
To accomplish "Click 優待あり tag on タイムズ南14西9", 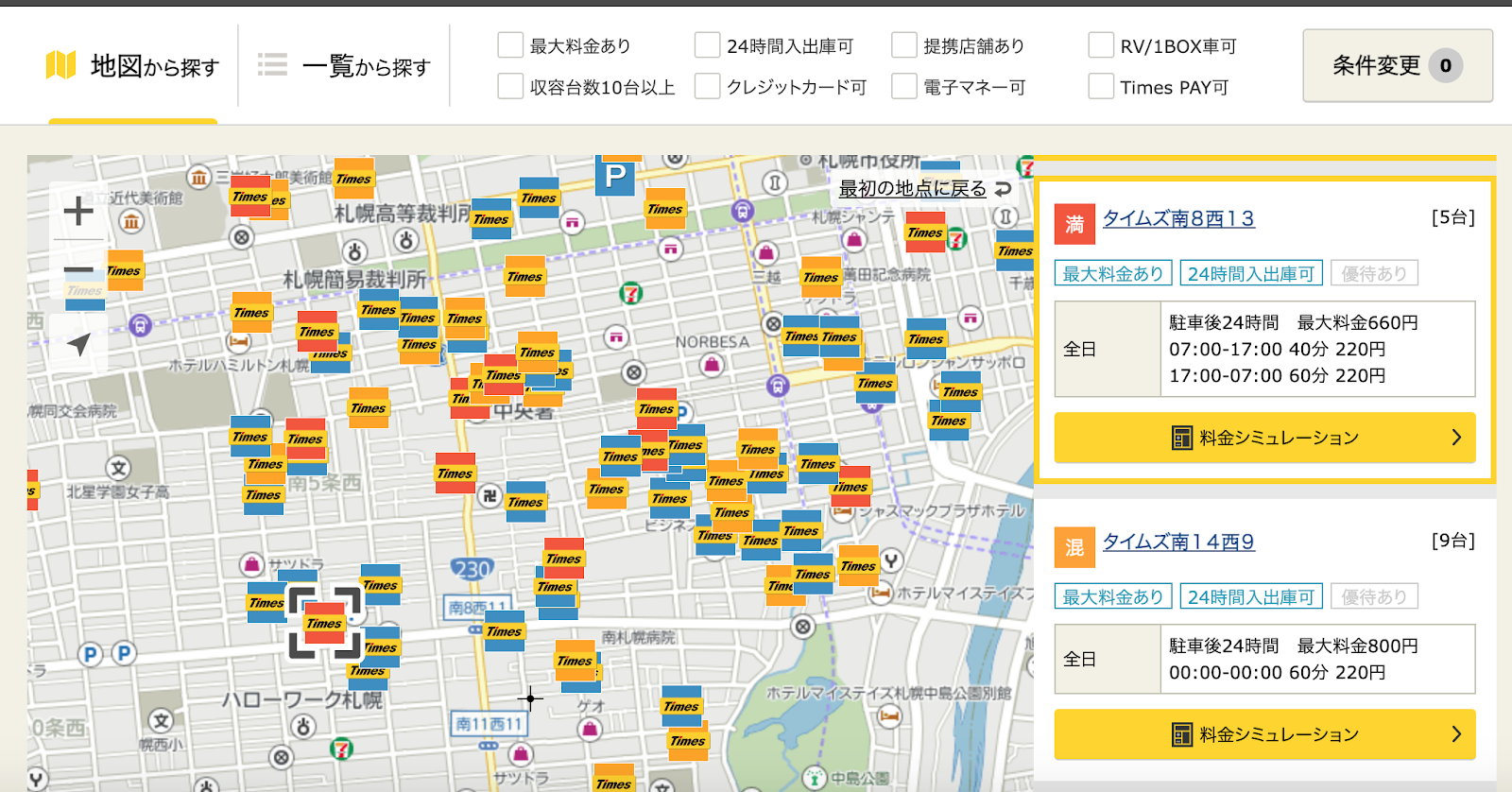I will (x=1374, y=597).
